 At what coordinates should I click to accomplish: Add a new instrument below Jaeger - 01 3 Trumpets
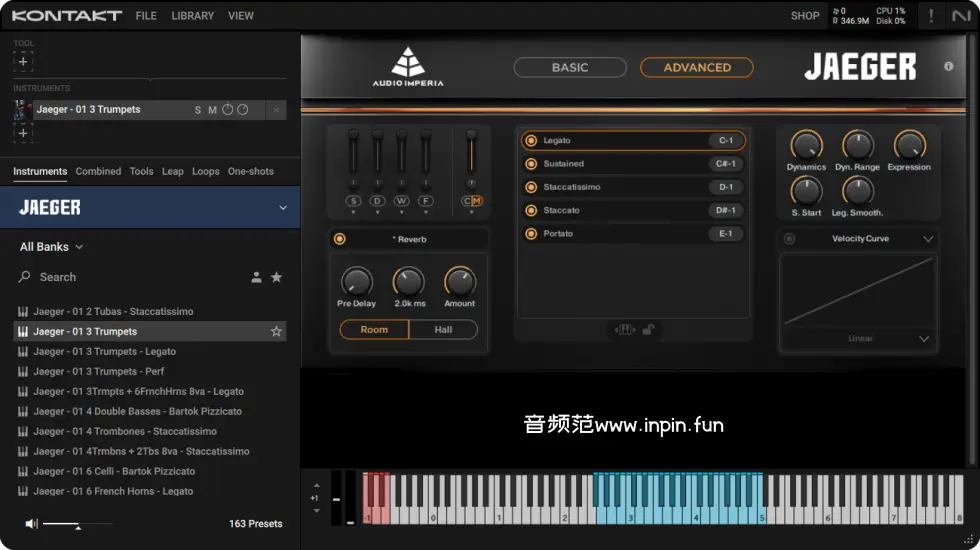coord(22,133)
